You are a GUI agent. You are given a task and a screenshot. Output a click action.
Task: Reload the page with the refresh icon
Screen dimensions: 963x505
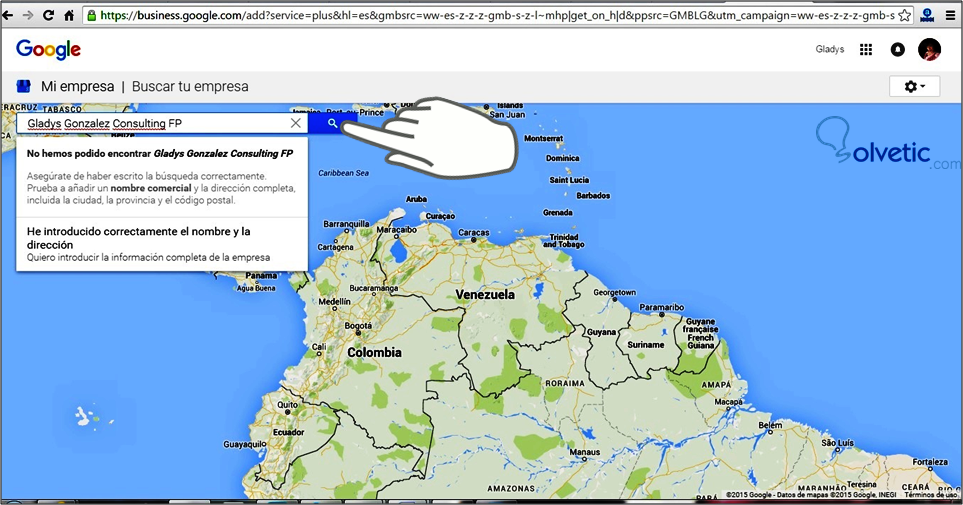[x=49, y=15]
